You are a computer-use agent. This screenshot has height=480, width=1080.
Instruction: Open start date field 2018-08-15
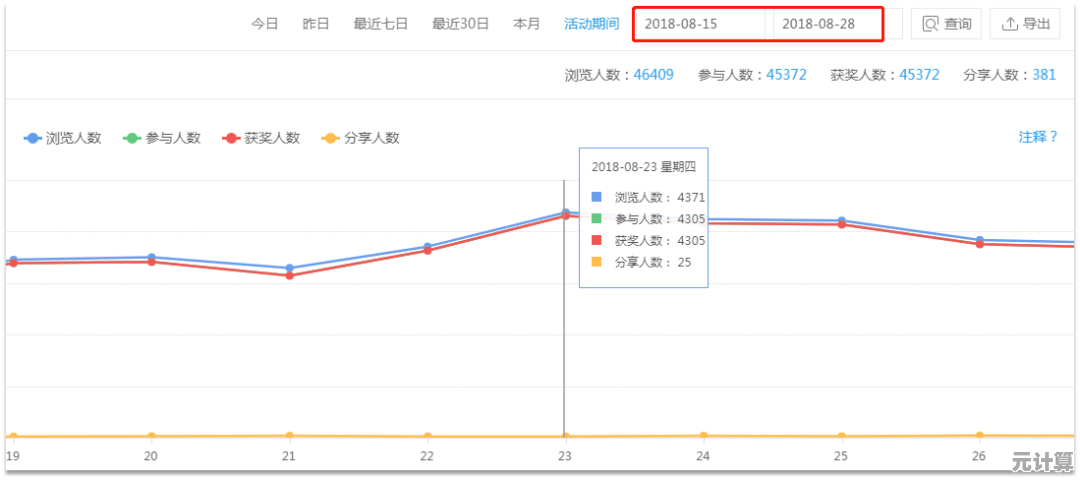point(700,24)
